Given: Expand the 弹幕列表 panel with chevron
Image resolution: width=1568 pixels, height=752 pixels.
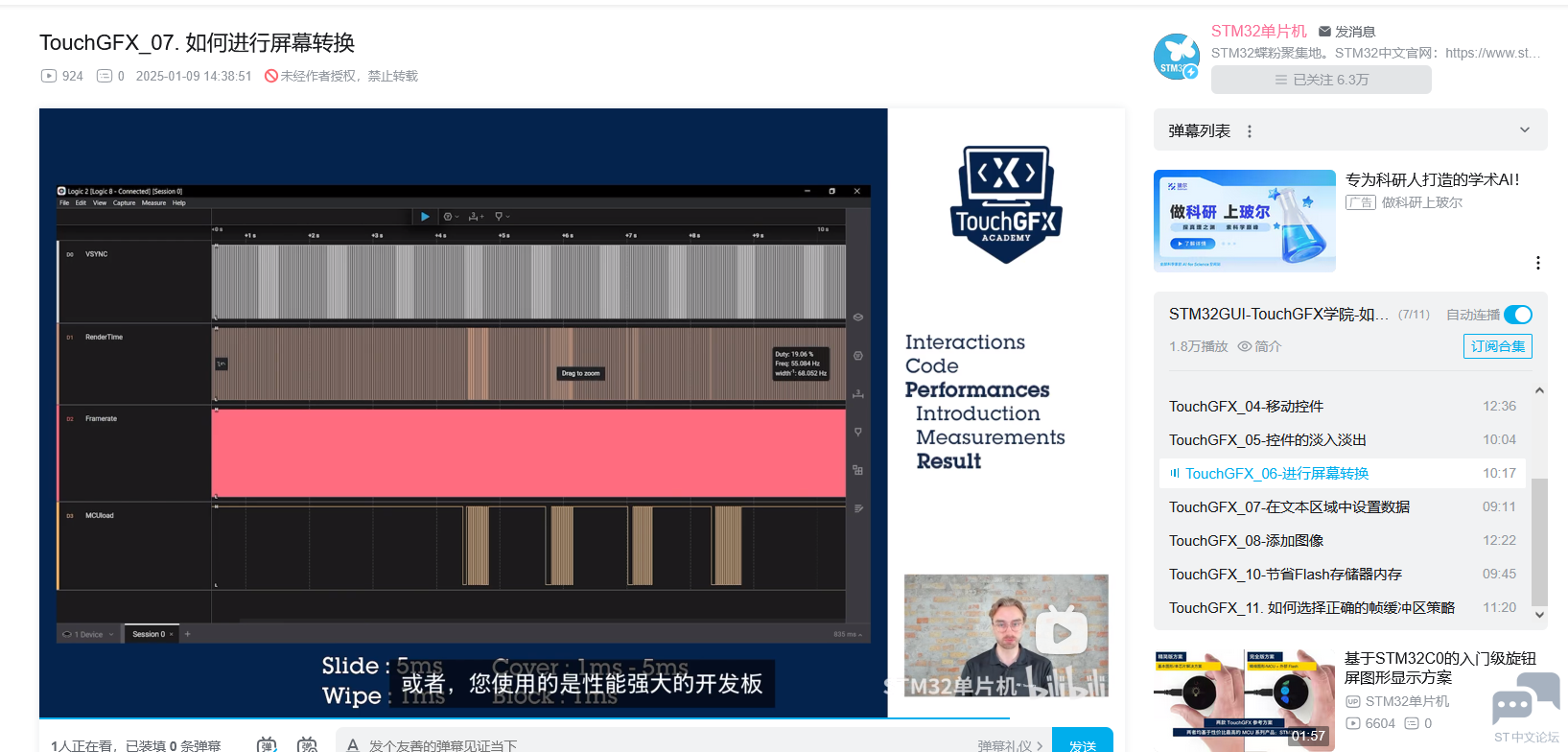Looking at the screenshot, I should click(x=1524, y=130).
